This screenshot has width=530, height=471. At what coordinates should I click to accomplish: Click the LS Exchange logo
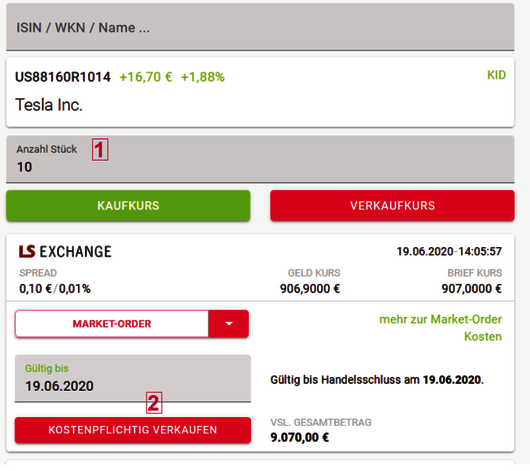pos(65,252)
